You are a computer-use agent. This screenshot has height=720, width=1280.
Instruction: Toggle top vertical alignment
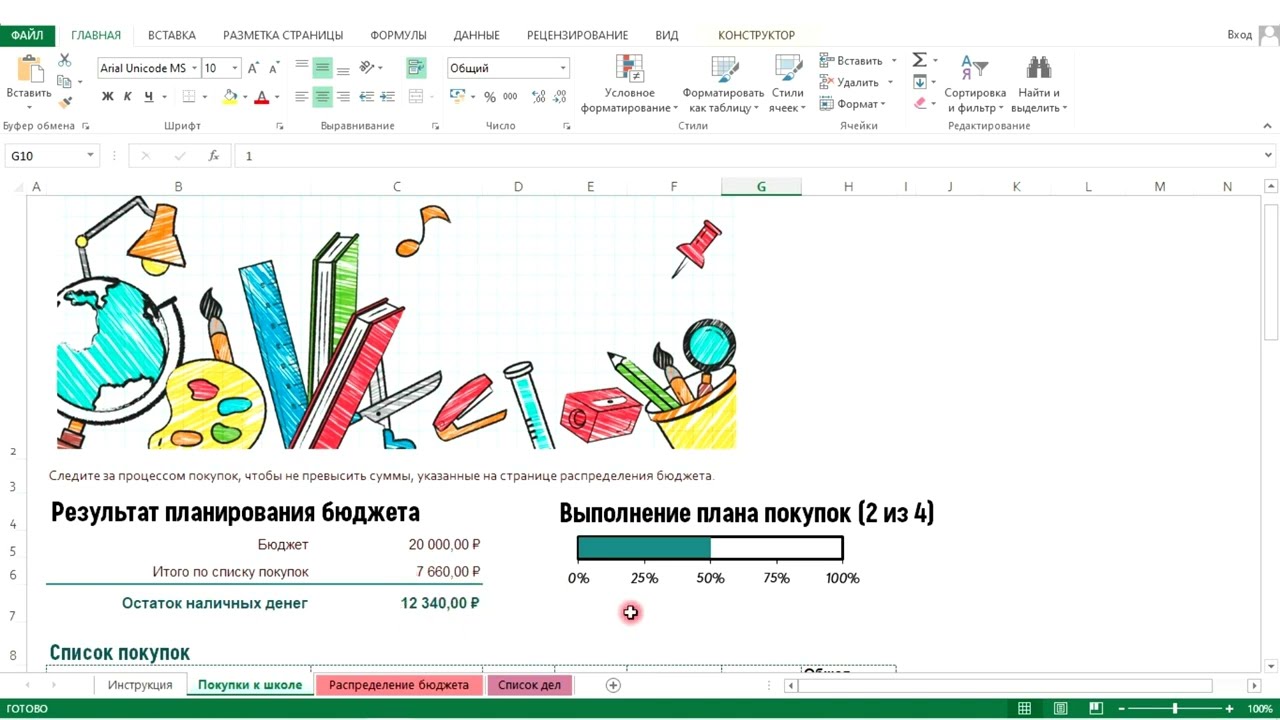302,68
